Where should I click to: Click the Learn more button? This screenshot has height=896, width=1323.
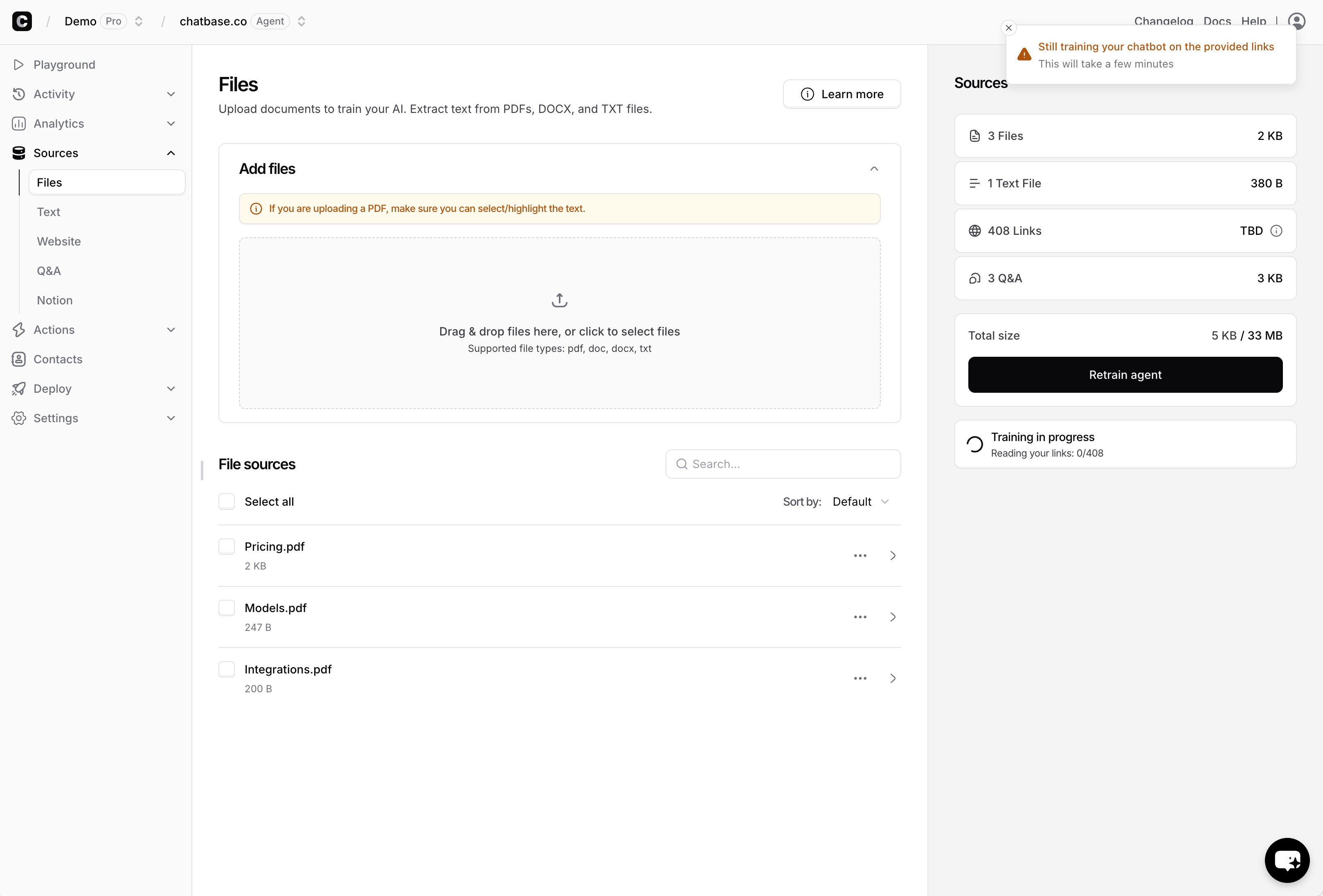[841, 94]
